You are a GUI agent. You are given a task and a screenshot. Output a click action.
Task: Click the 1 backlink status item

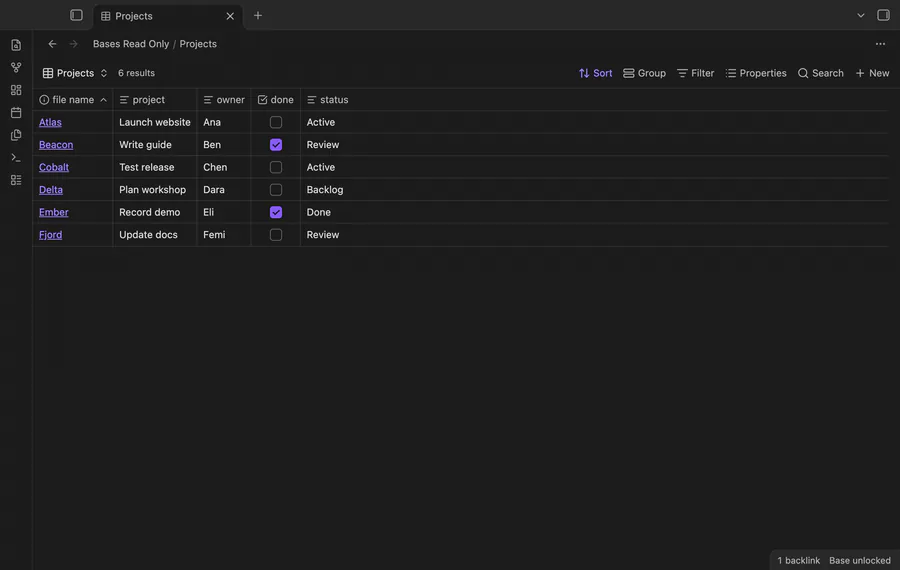tap(798, 560)
